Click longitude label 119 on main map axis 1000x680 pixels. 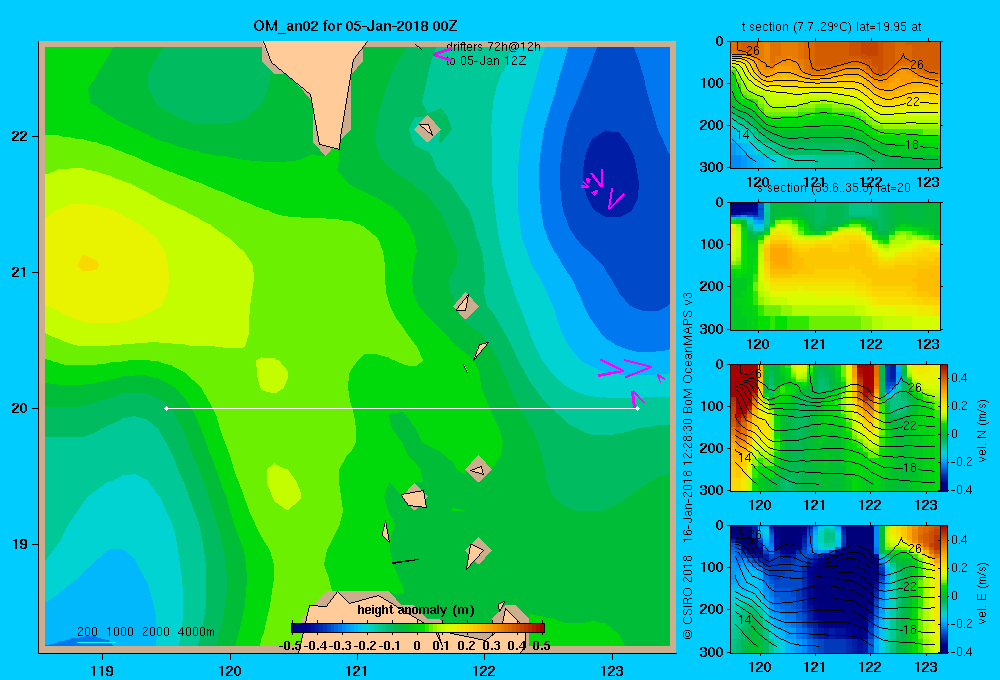click(x=103, y=670)
